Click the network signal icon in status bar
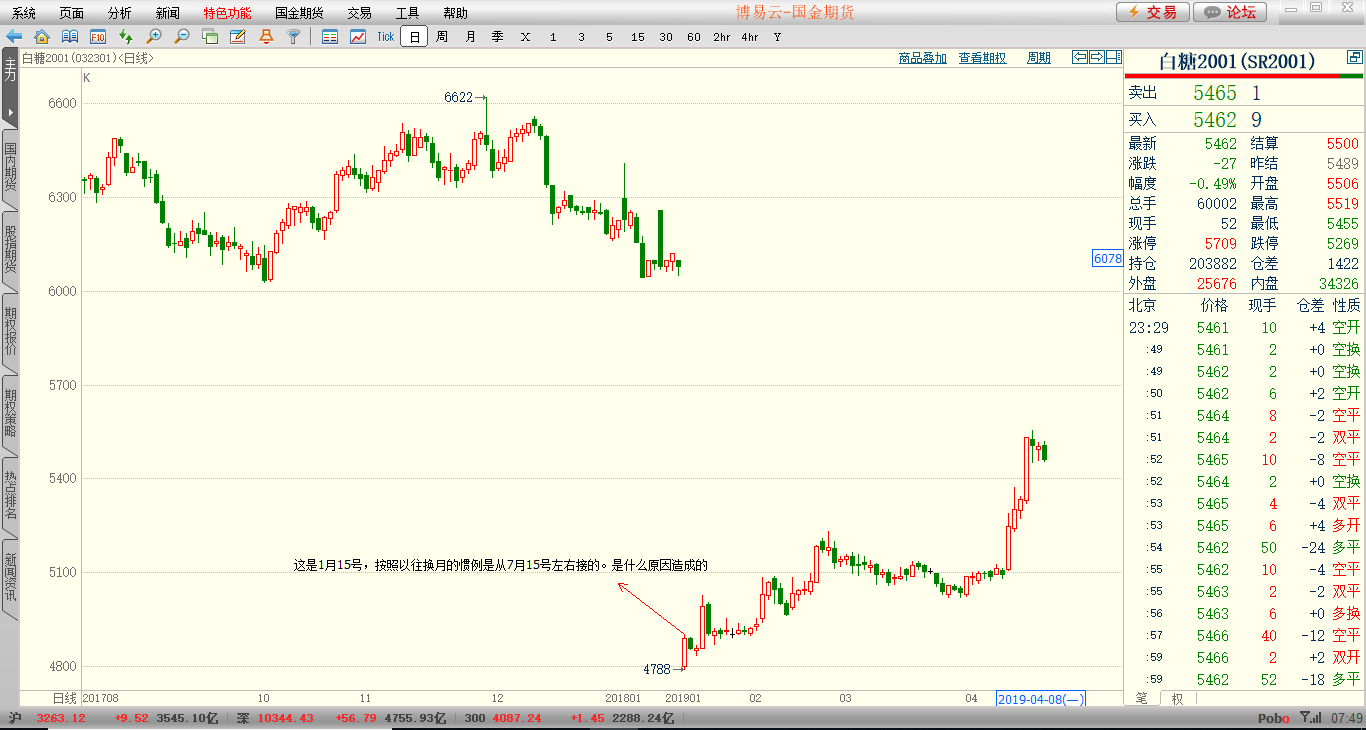This screenshot has width=1366, height=730. [x=1312, y=718]
